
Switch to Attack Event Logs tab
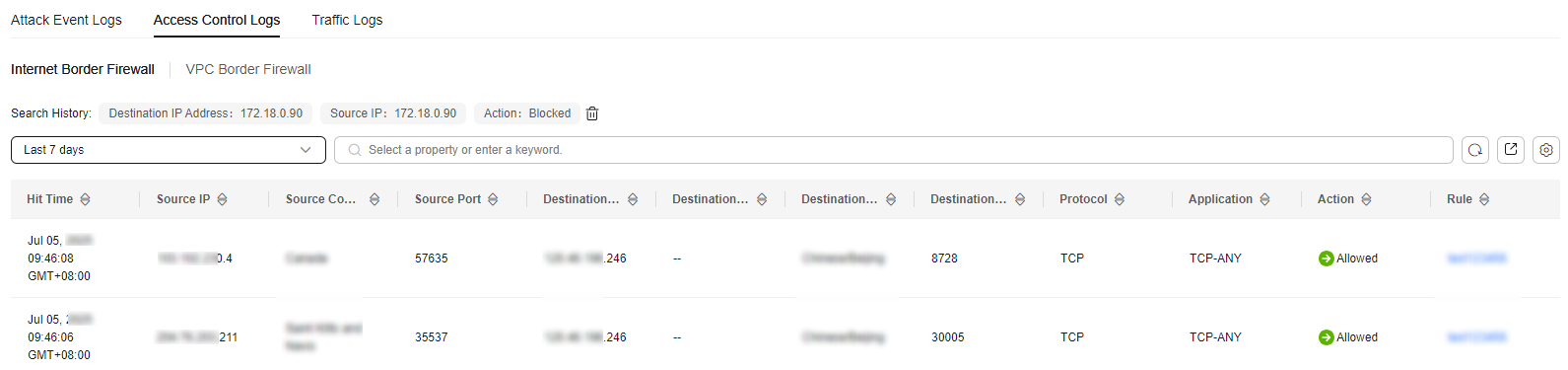pyautogui.click(x=66, y=20)
